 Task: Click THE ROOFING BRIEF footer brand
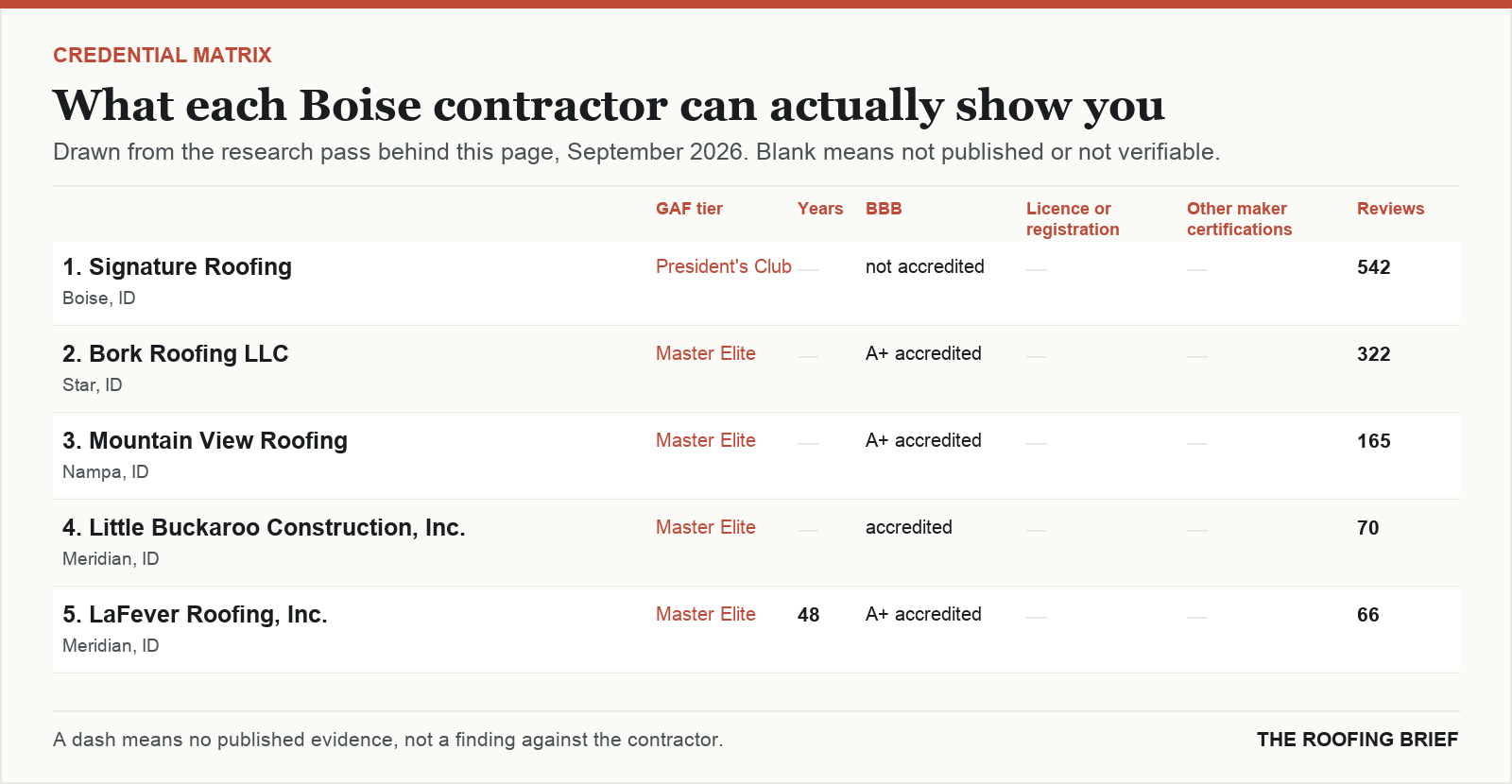pos(1357,740)
